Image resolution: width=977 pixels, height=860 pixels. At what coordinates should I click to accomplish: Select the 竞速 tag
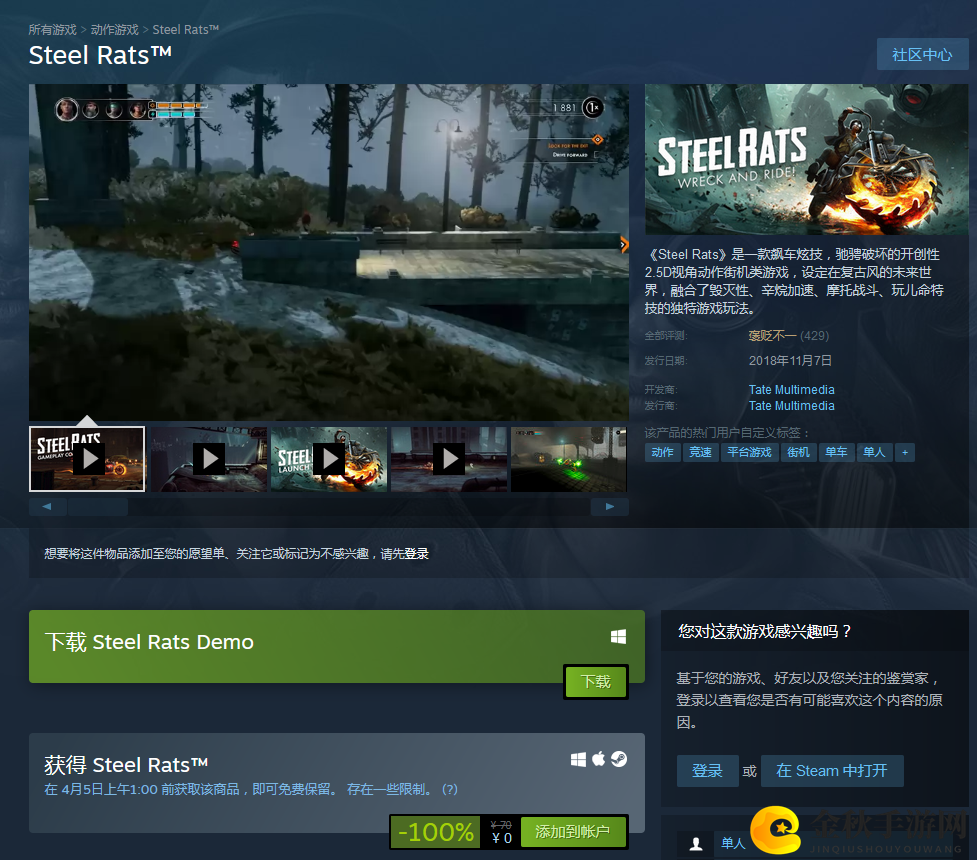(700, 452)
